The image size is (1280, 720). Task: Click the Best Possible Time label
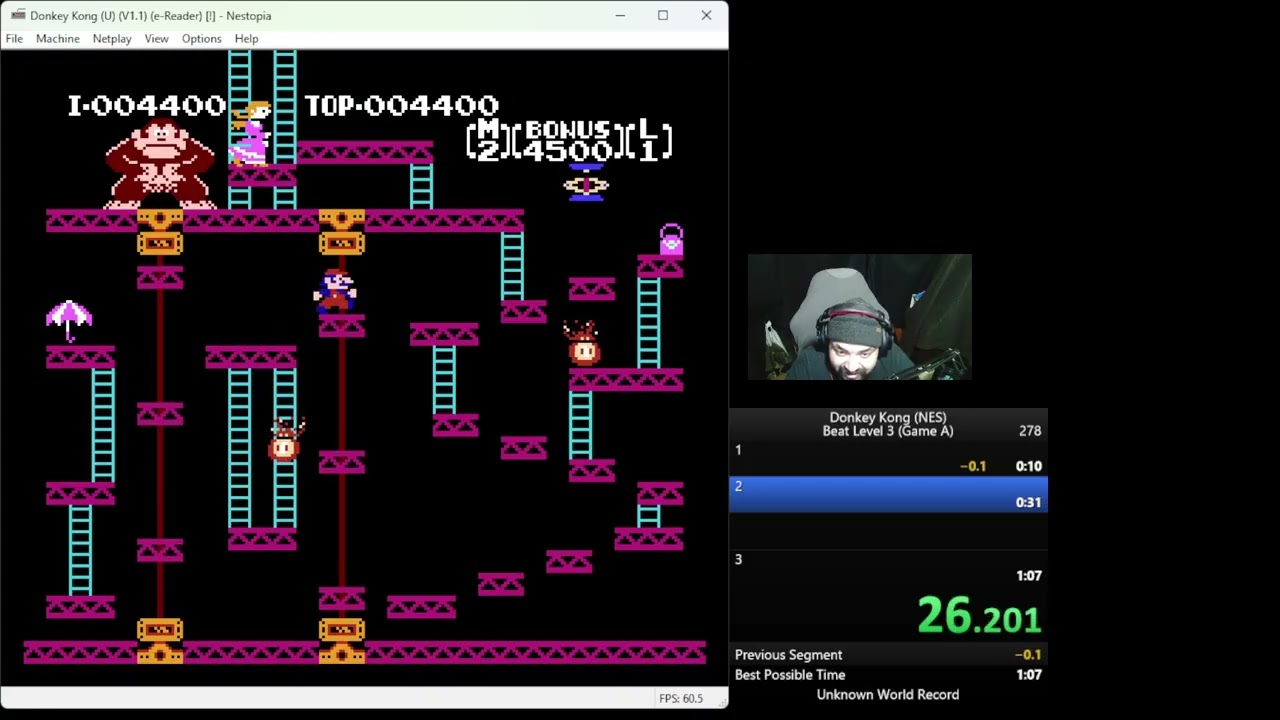coord(790,675)
